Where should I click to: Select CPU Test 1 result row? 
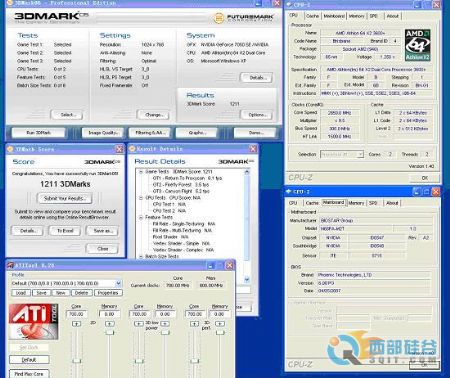(169, 204)
